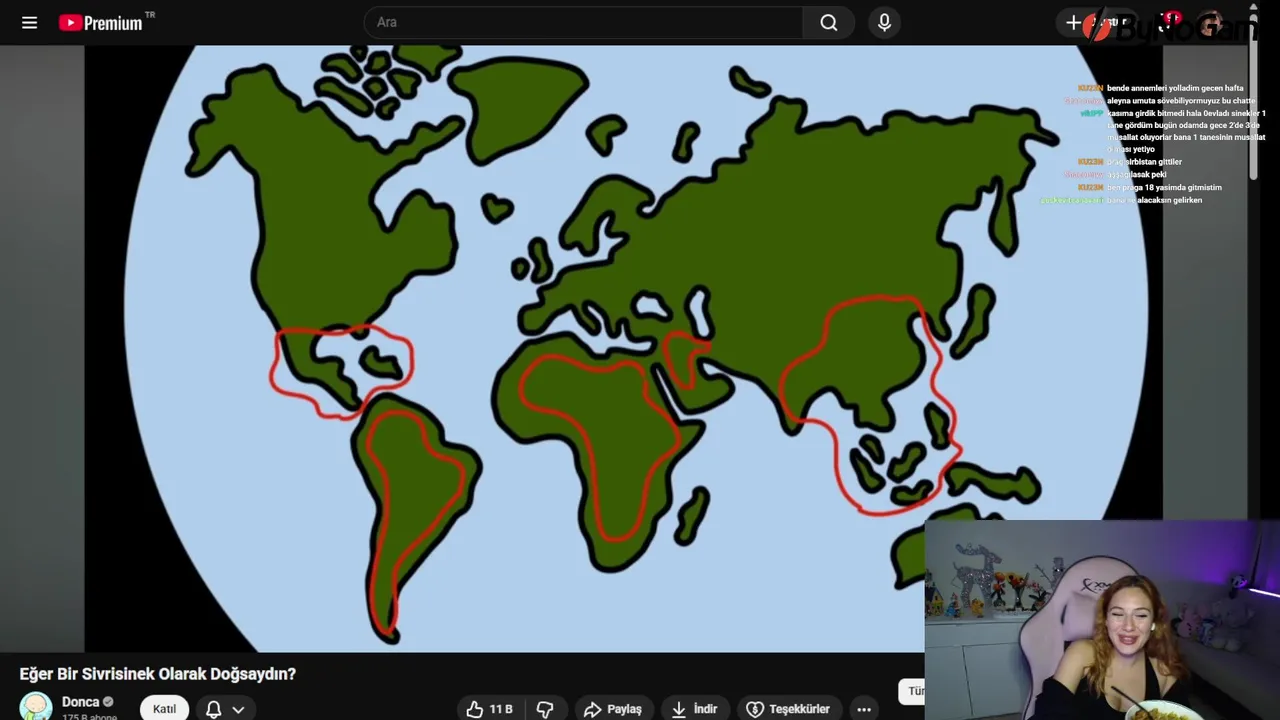This screenshot has width=1280, height=720.
Task: Open more actions three-dot menu
Action: (864, 709)
